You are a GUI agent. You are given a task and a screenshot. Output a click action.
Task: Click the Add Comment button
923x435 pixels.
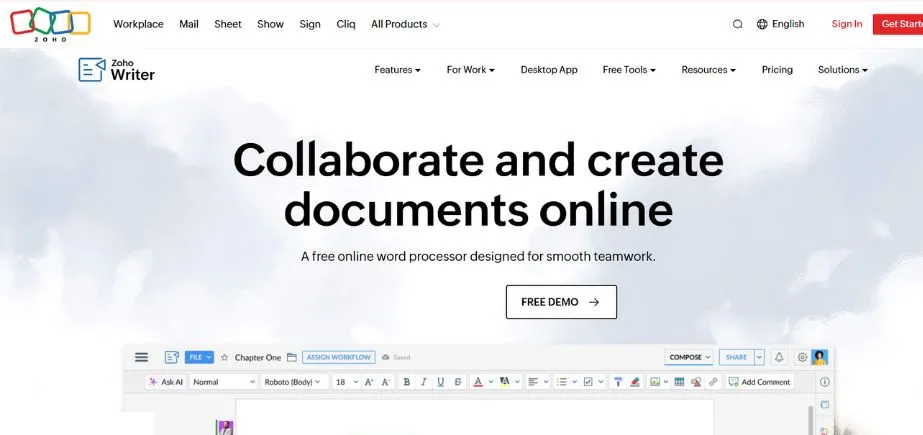click(759, 382)
